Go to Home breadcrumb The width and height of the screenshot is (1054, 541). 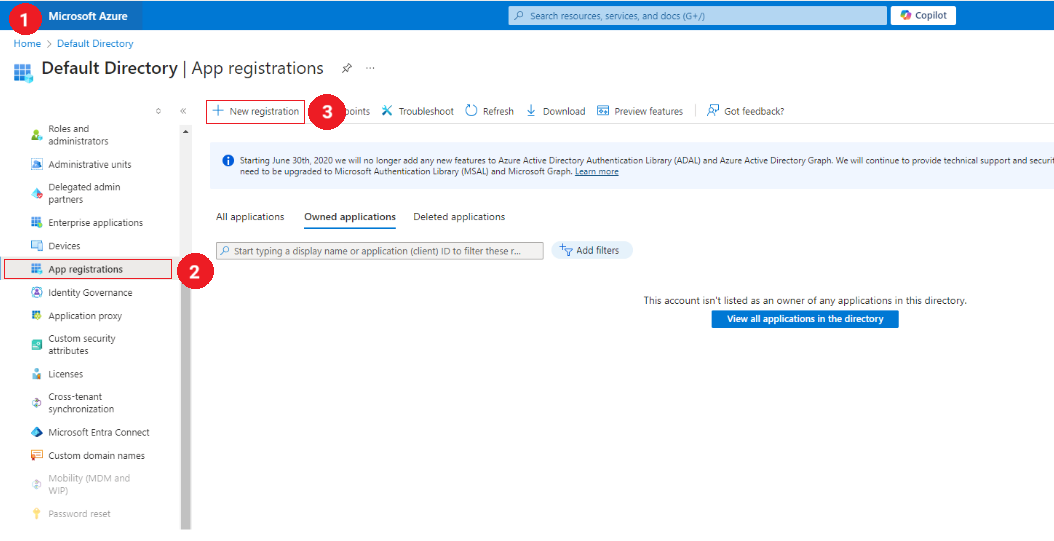click(x=27, y=44)
